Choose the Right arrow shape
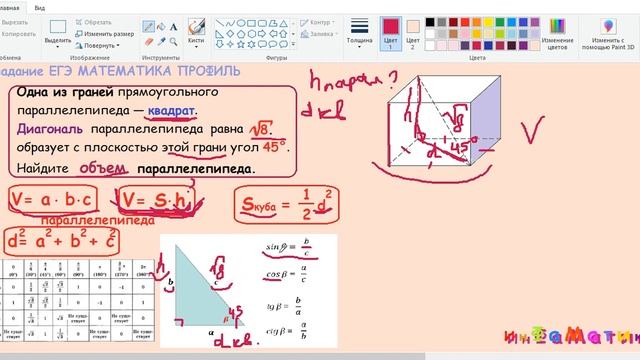Image resolution: width=640 pixels, height=360 pixels. [262, 34]
